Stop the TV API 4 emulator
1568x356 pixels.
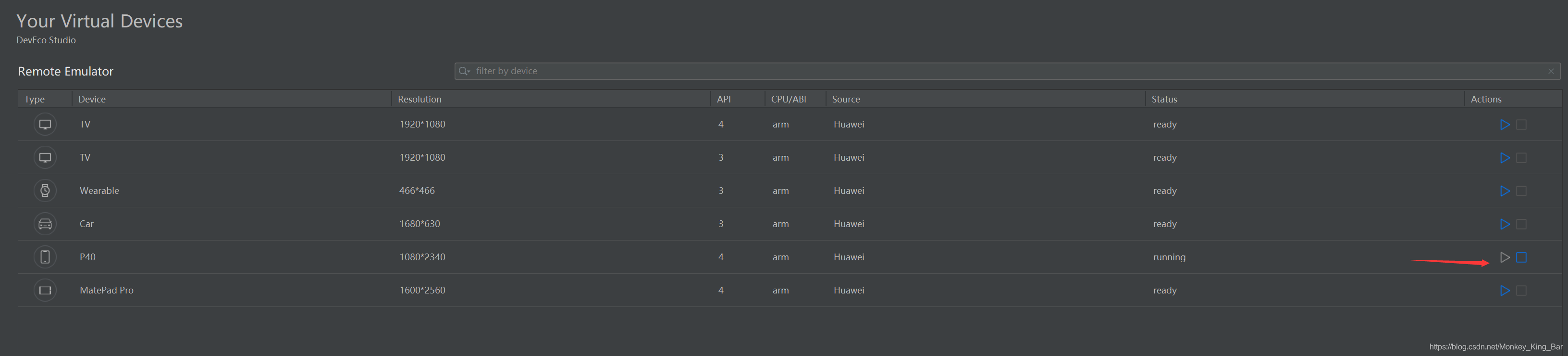(1521, 124)
